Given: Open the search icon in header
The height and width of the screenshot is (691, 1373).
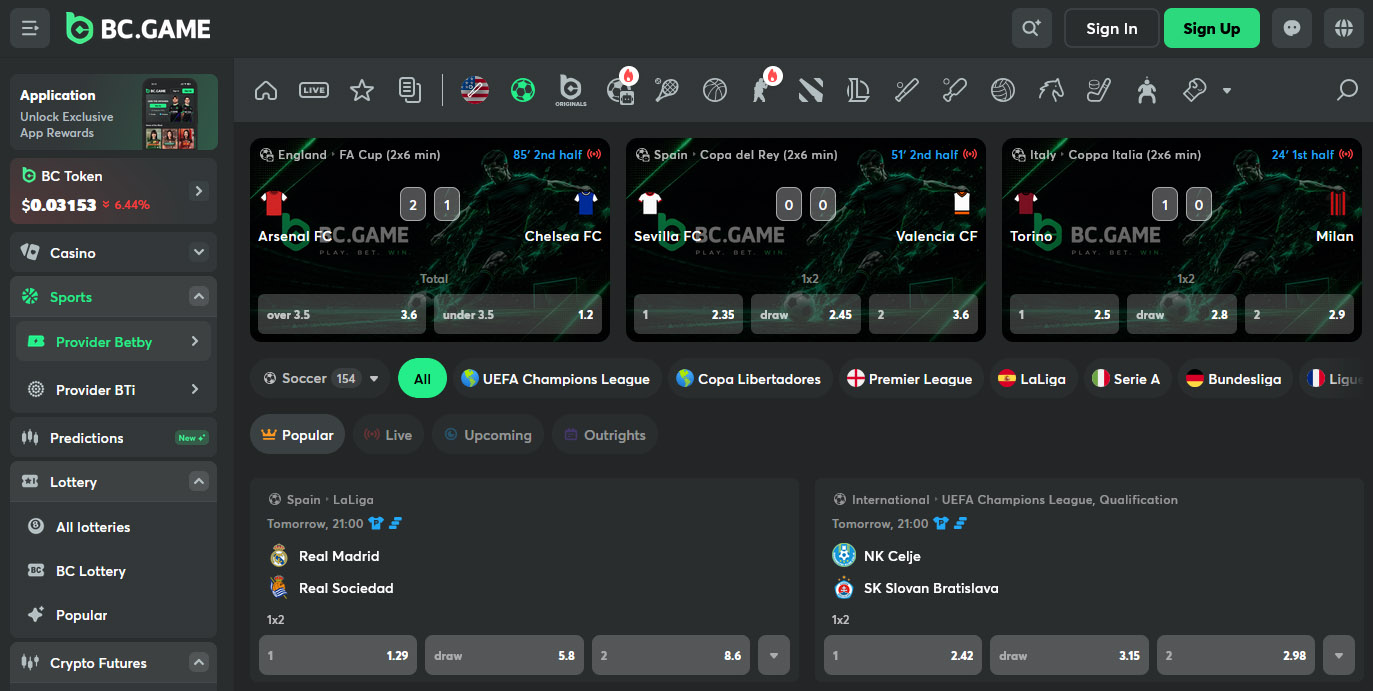Looking at the screenshot, I should point(1031,28).
